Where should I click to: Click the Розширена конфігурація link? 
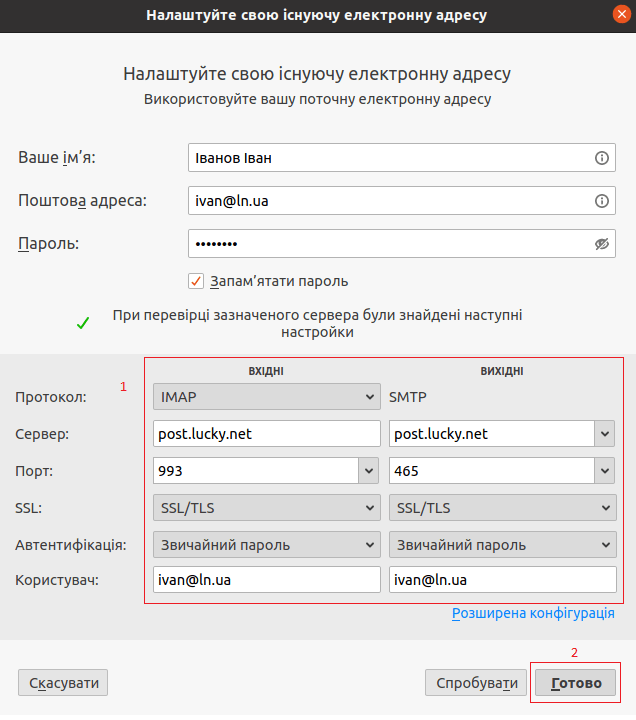[533, 613]
